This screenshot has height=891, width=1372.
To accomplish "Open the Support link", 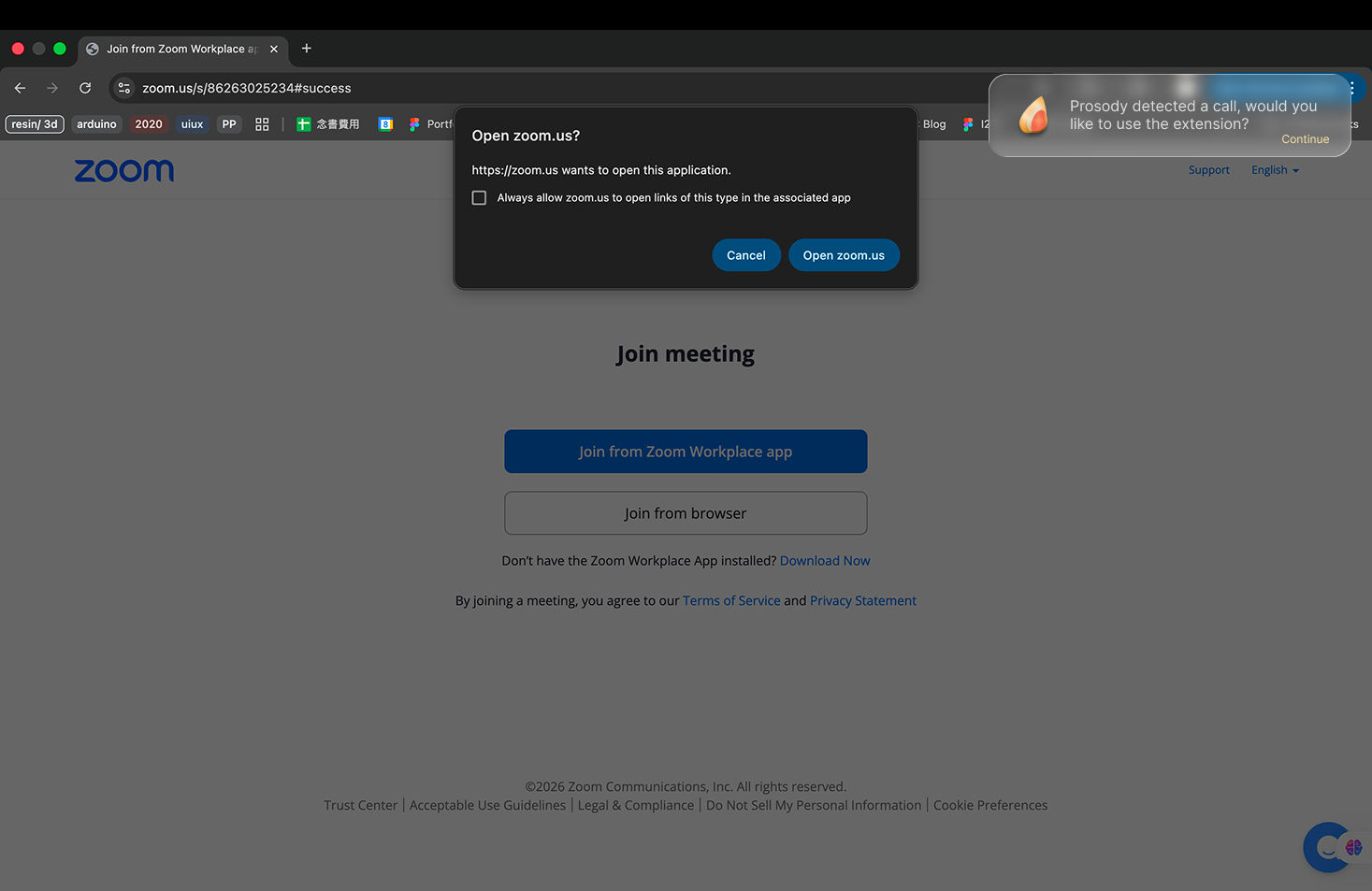I will coord(1208,170).
